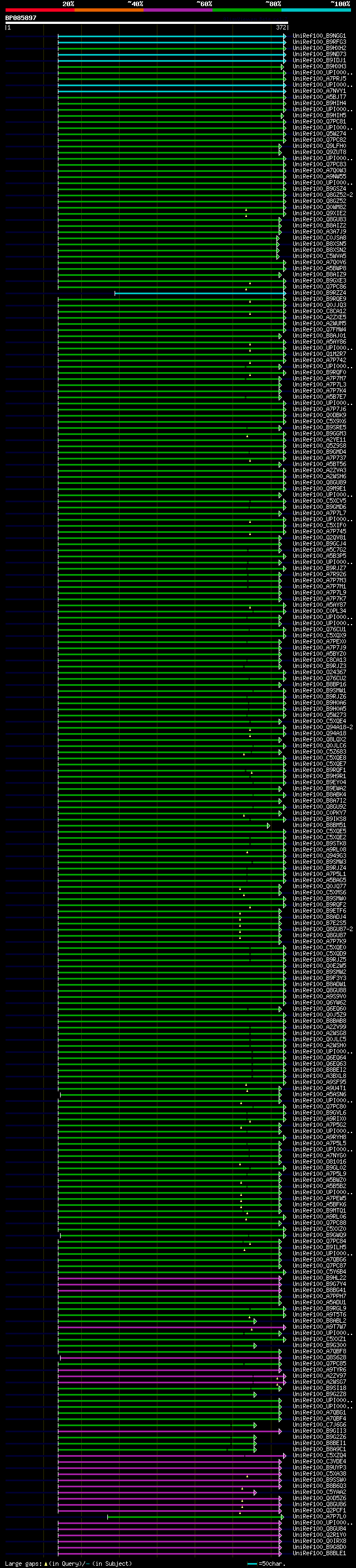Click the label UniRef100_A7P7L0

point(319,1516)
